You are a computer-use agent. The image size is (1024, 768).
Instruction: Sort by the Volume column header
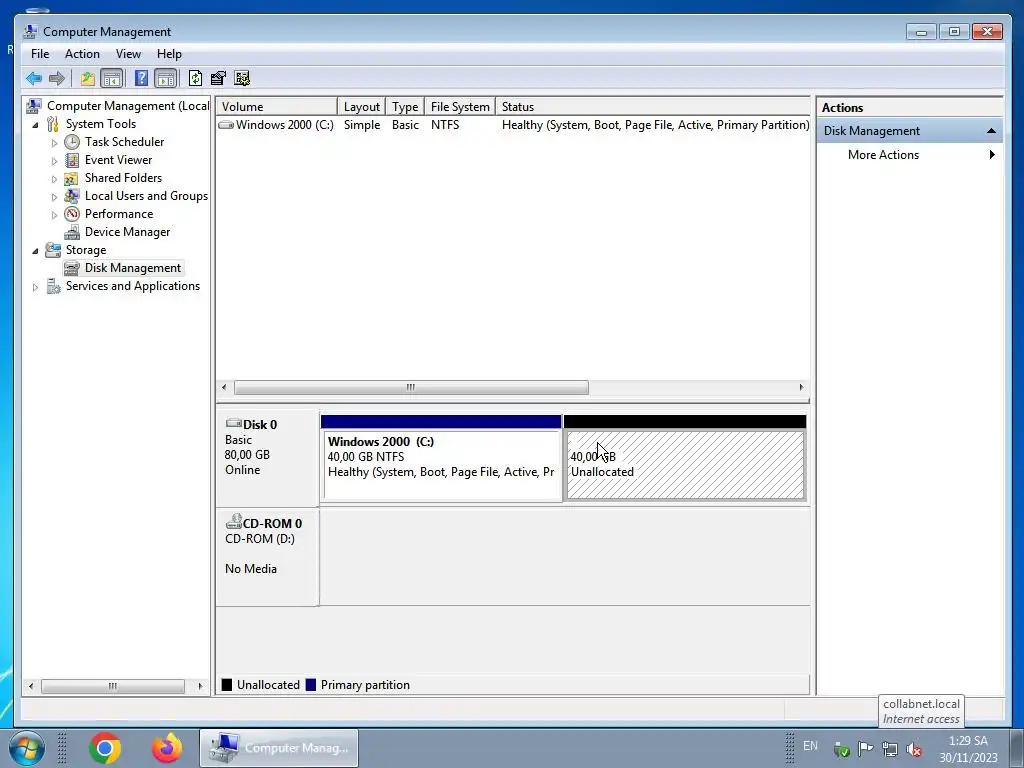pyautogui.click(x=277, y=106)
